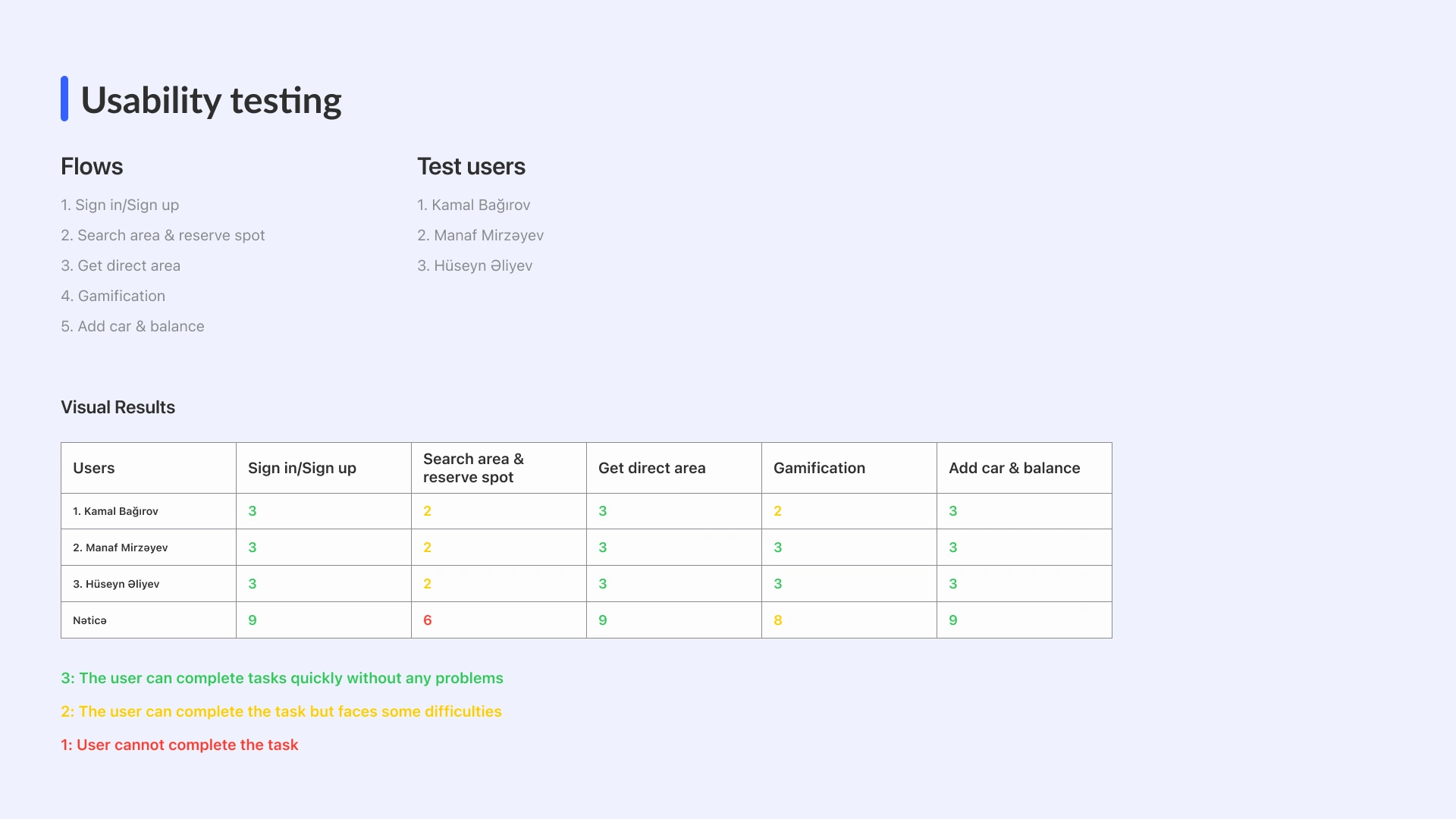Click flow Search area & reserve spot

click(x=163, y=236)
